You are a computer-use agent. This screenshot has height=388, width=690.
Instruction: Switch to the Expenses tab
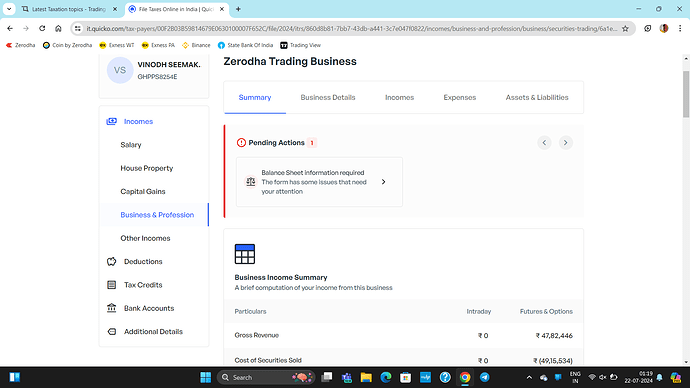[459, 98]
